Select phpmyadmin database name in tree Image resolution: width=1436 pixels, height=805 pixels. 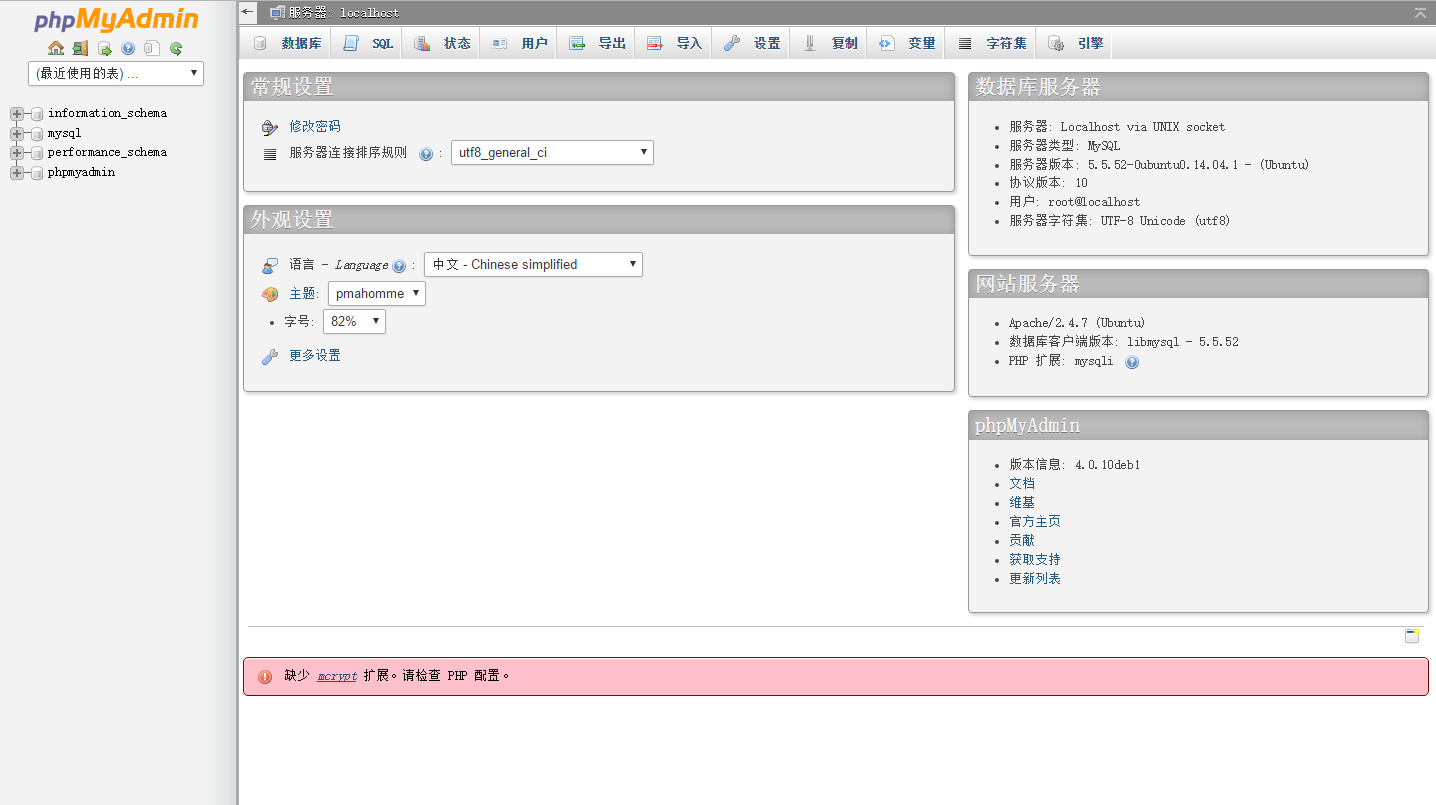[81, 173]
